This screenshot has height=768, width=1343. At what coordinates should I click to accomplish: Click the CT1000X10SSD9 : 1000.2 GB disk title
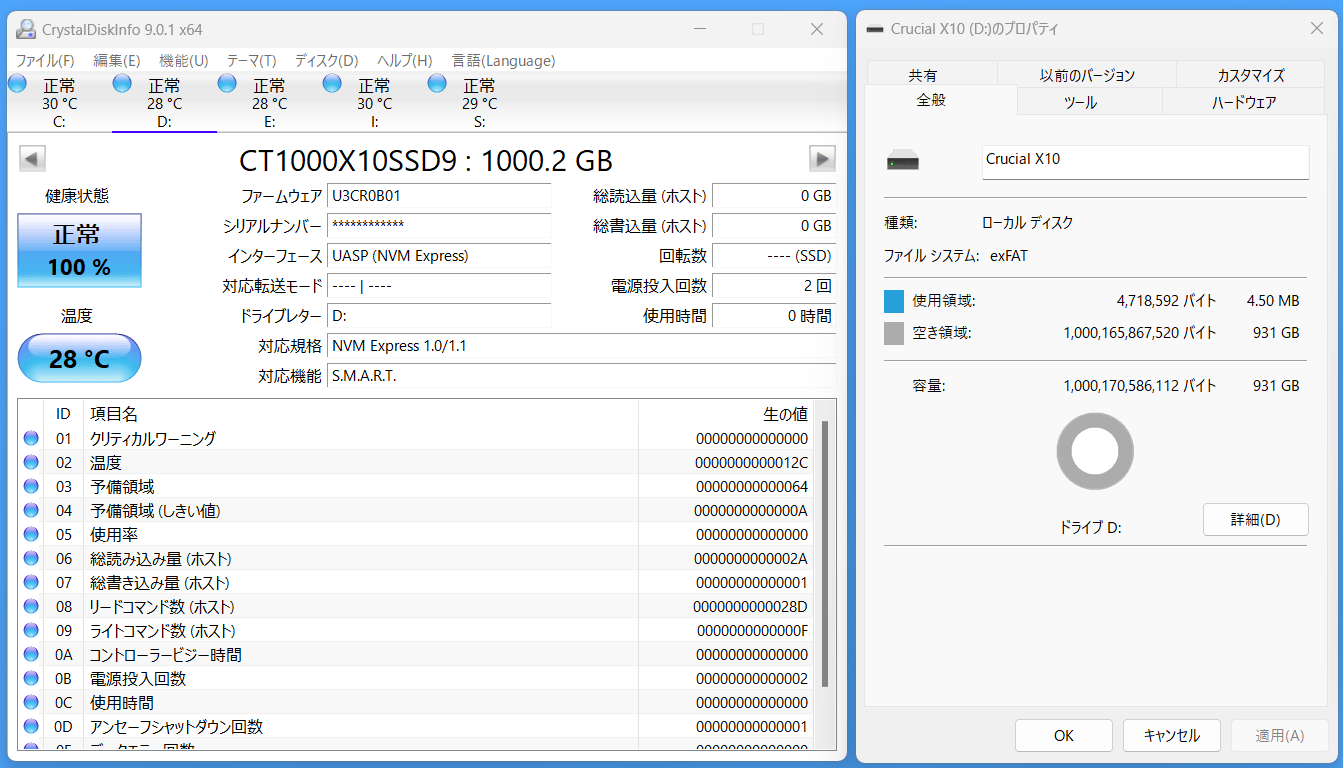pyautogui.click(x=426, y=160)
